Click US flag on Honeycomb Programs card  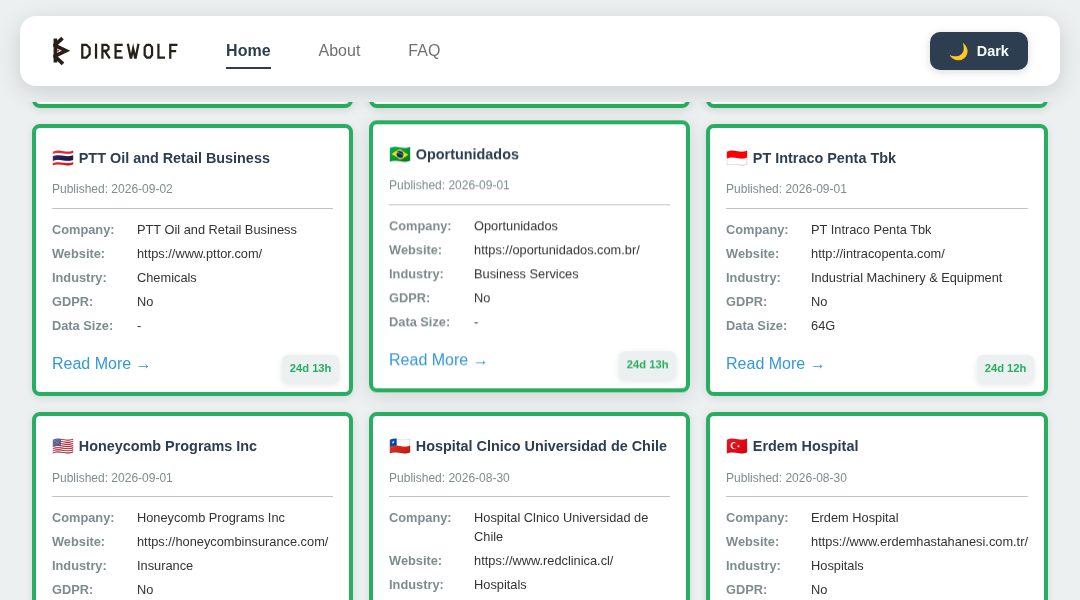pos(63,446)
